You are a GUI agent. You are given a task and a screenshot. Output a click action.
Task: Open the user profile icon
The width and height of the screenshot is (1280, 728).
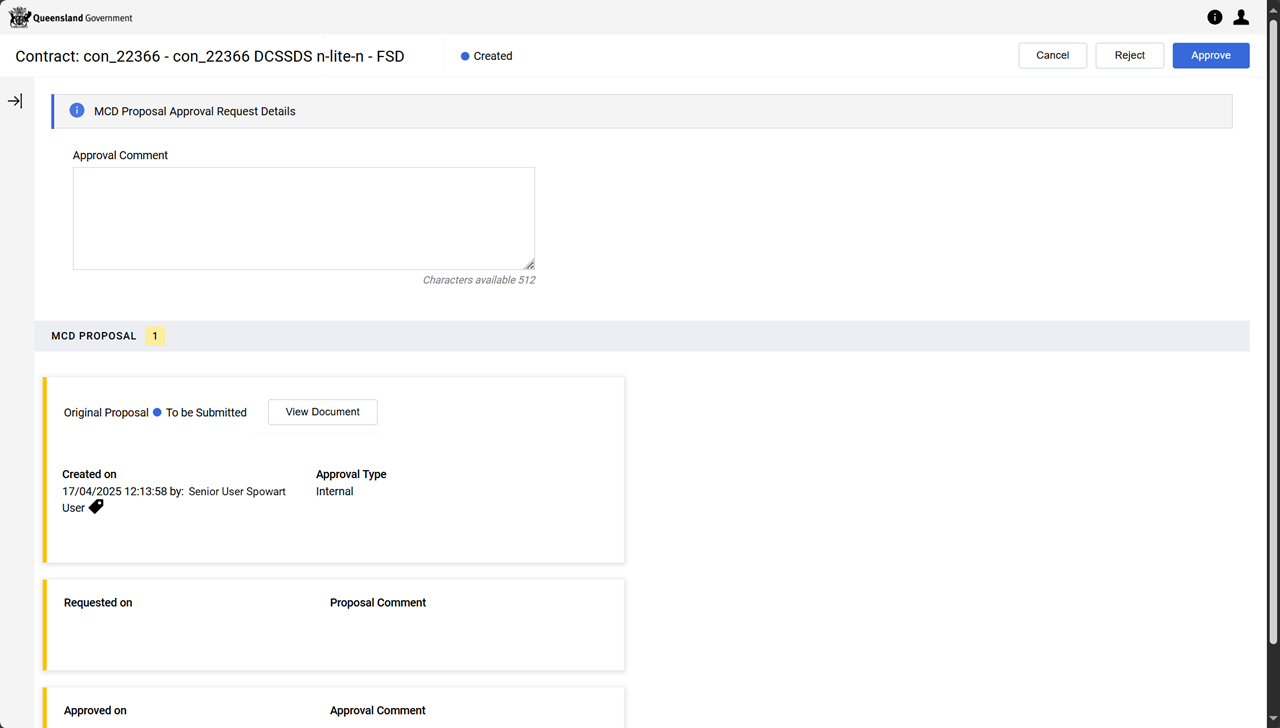(1241, 17)
